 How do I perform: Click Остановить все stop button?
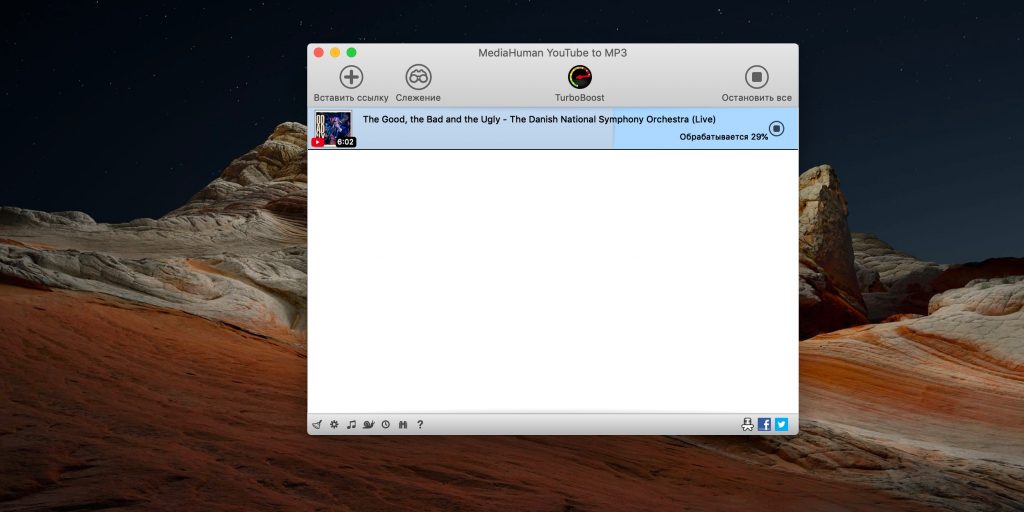tap(756, 77)
